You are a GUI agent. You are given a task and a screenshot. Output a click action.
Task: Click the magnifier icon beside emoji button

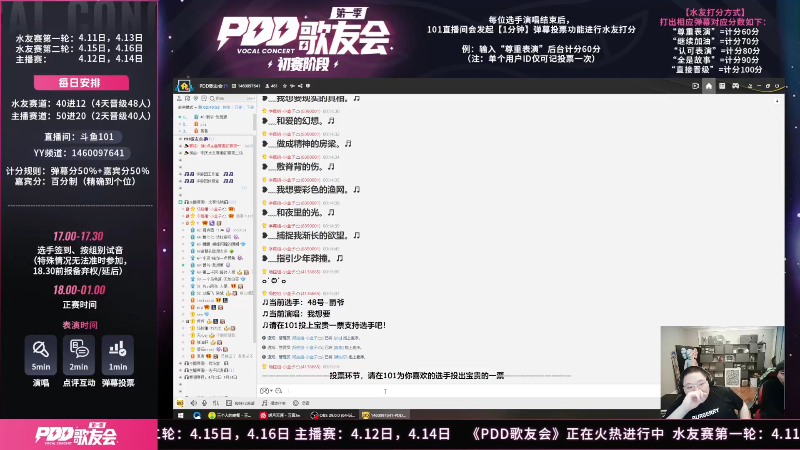click(278, 391)
